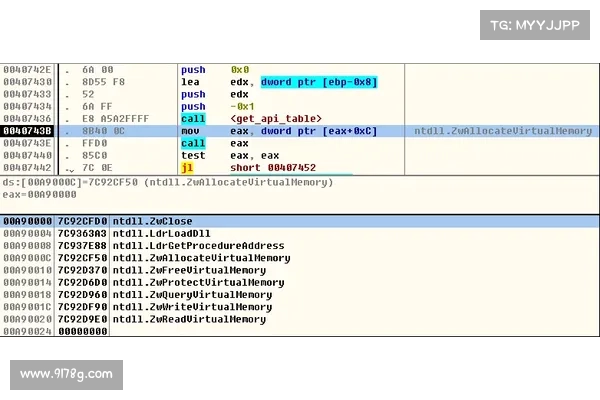Select highlighted mov eax instruction at 0040743B
Viewport: 600px width, 400px height.
300,131
